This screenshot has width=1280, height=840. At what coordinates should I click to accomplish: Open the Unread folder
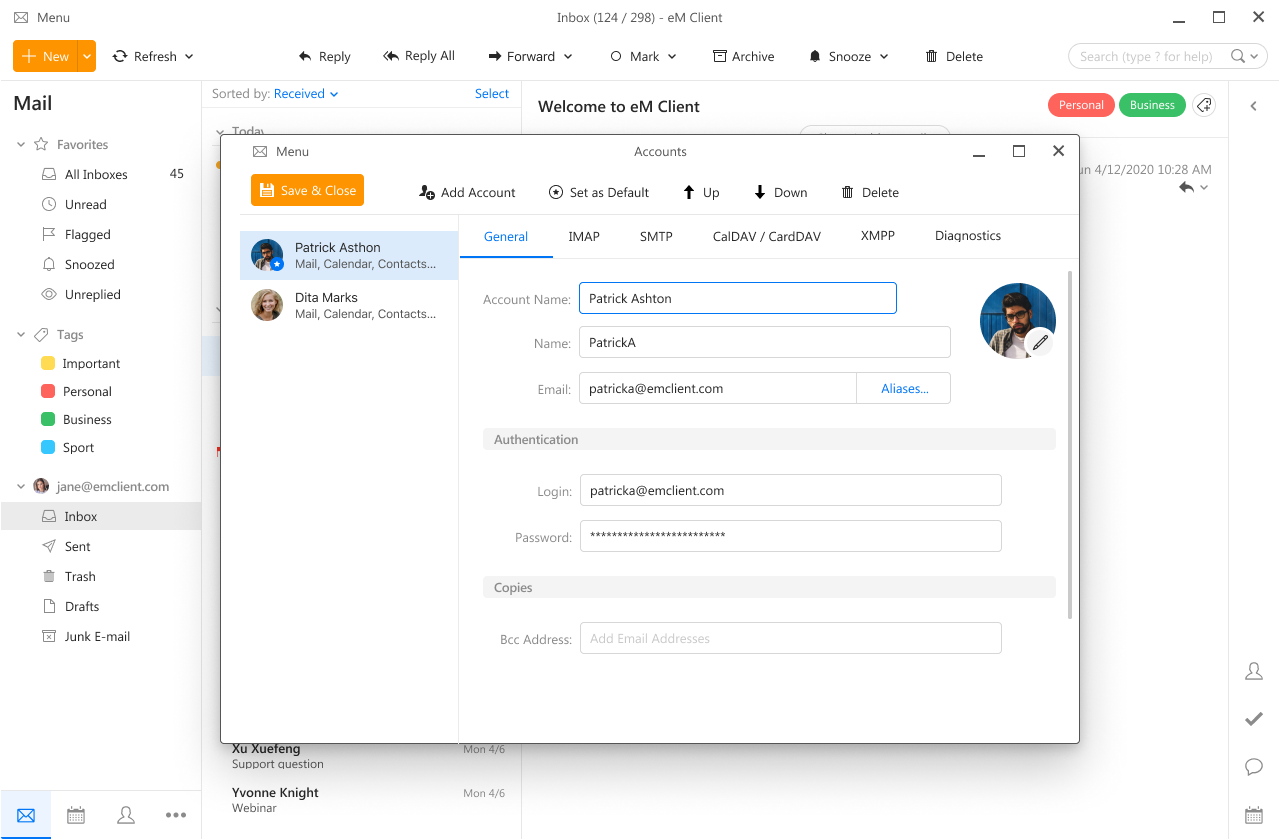100,204
